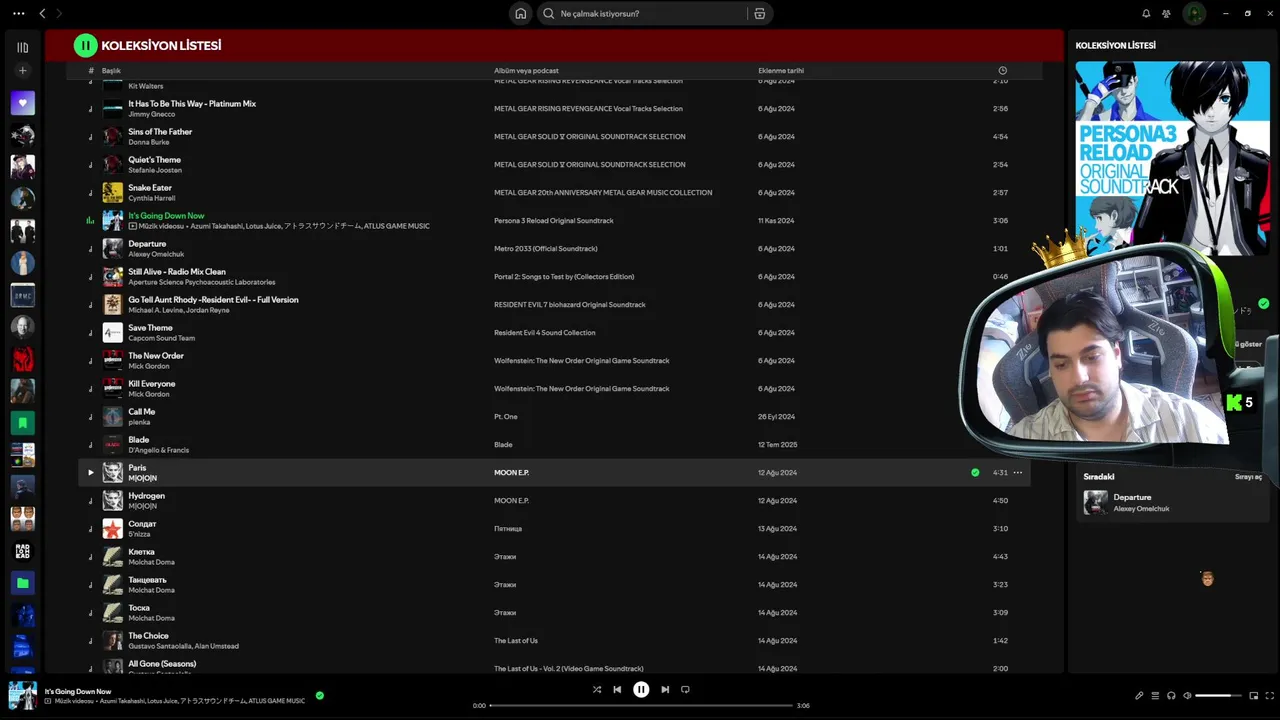Select the 'Hydrogen' track row
1280x720 pixels.
554,500
